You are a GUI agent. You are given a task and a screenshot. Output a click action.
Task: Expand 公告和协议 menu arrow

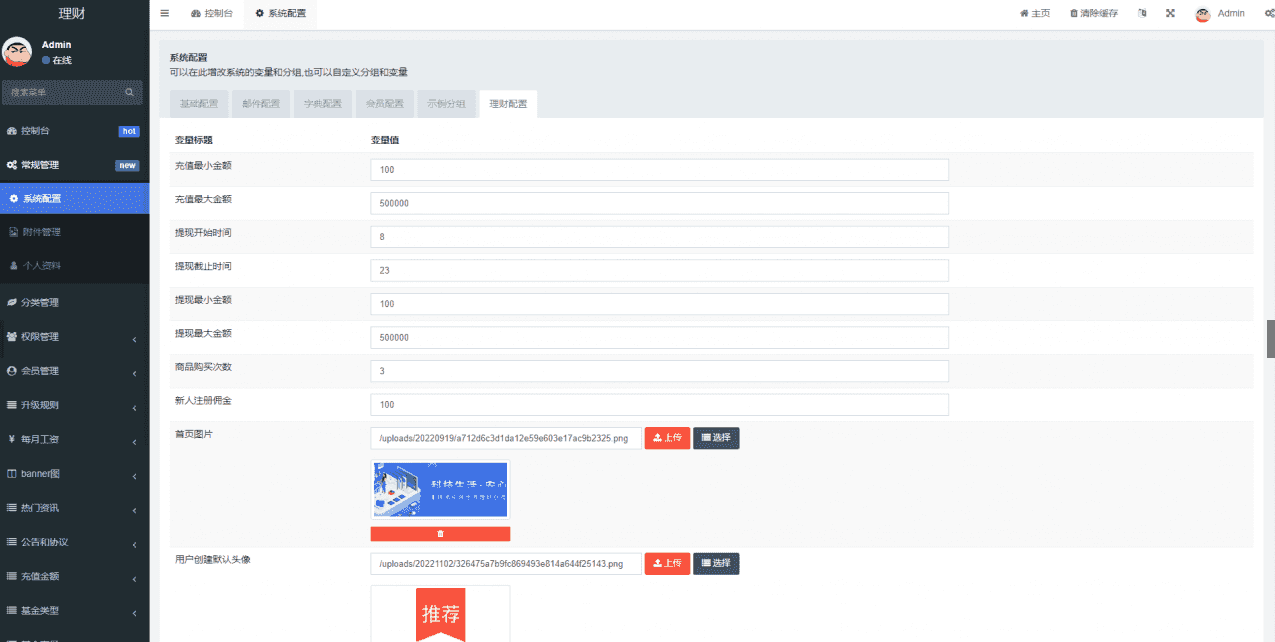click(134, 544)
